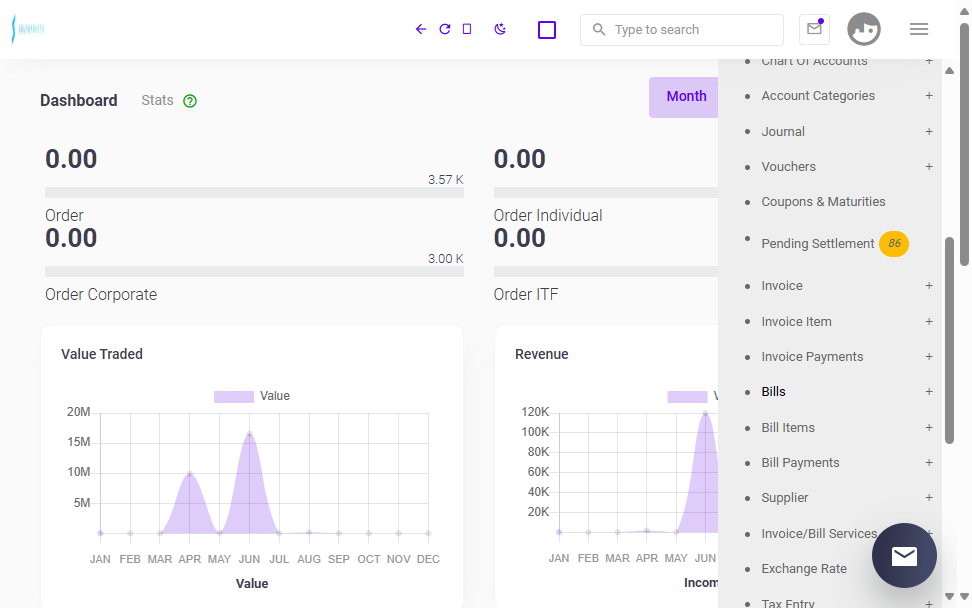Open Exchange Rate menu item
972x608 pixels.
[804, 568]
